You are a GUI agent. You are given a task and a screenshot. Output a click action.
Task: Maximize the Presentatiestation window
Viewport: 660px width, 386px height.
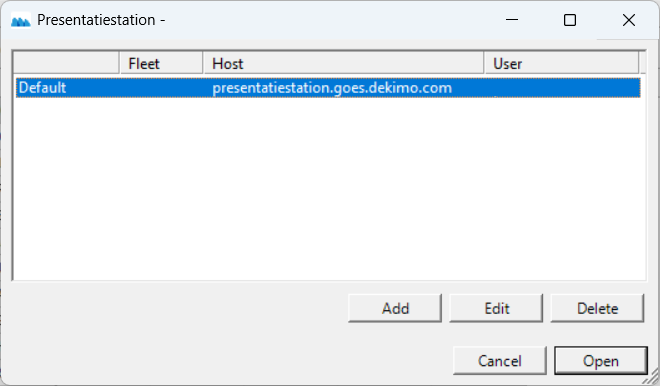(570, 20)
